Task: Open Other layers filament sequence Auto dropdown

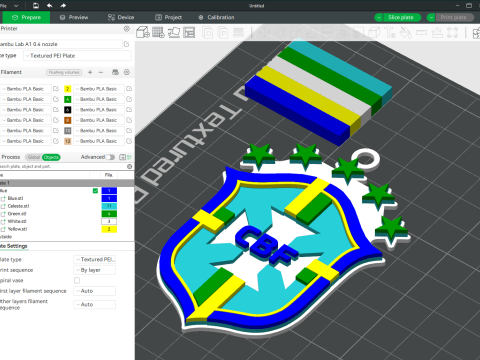Action: 95,304
